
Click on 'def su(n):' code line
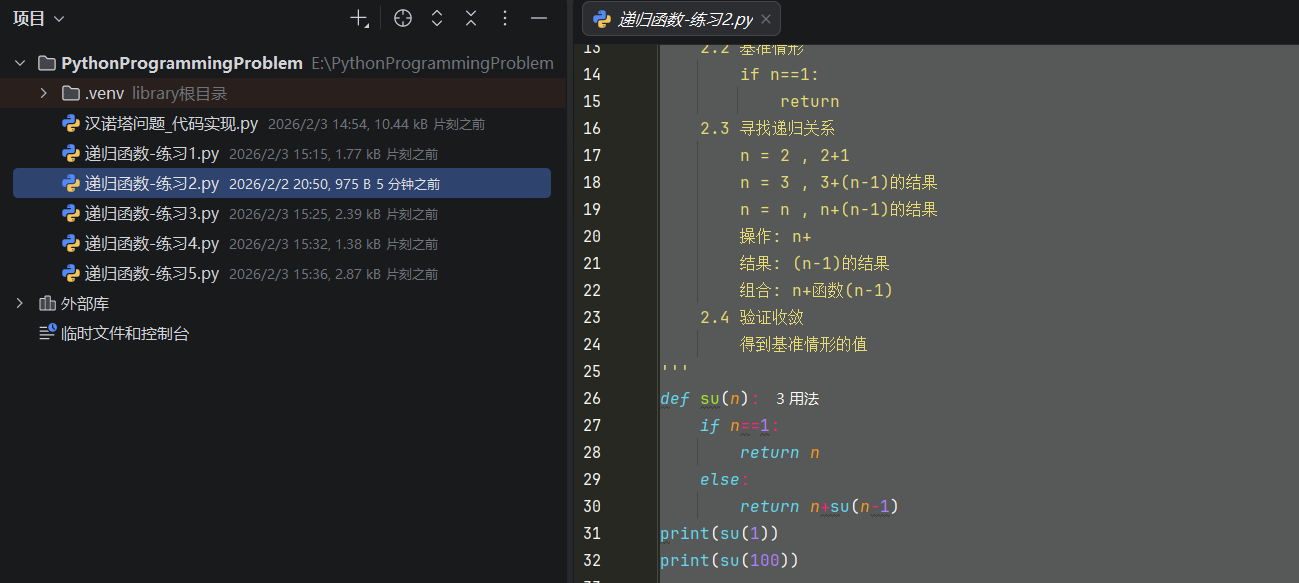[x=710, y=398]
